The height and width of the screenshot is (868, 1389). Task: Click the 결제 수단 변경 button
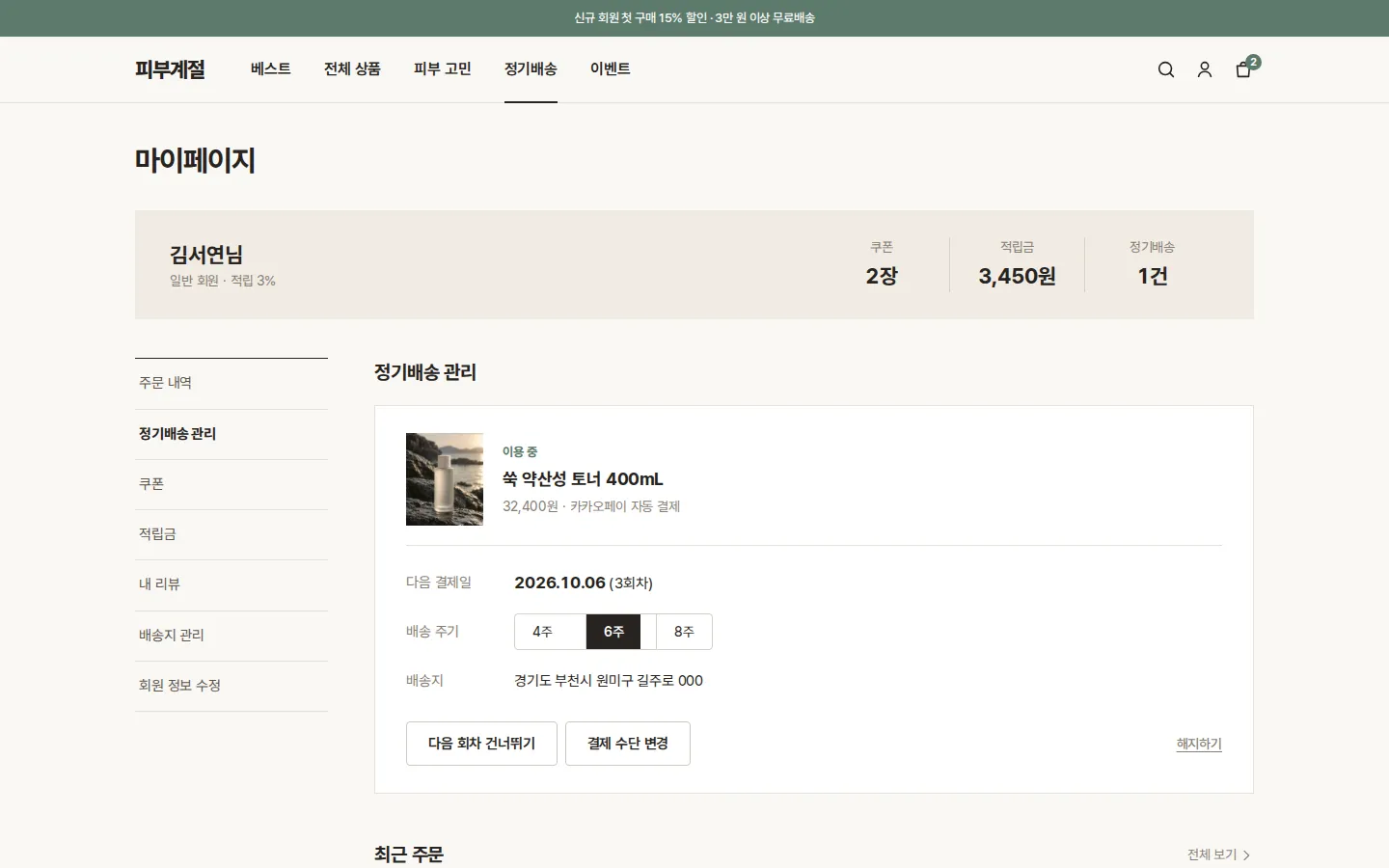point(628,744)
